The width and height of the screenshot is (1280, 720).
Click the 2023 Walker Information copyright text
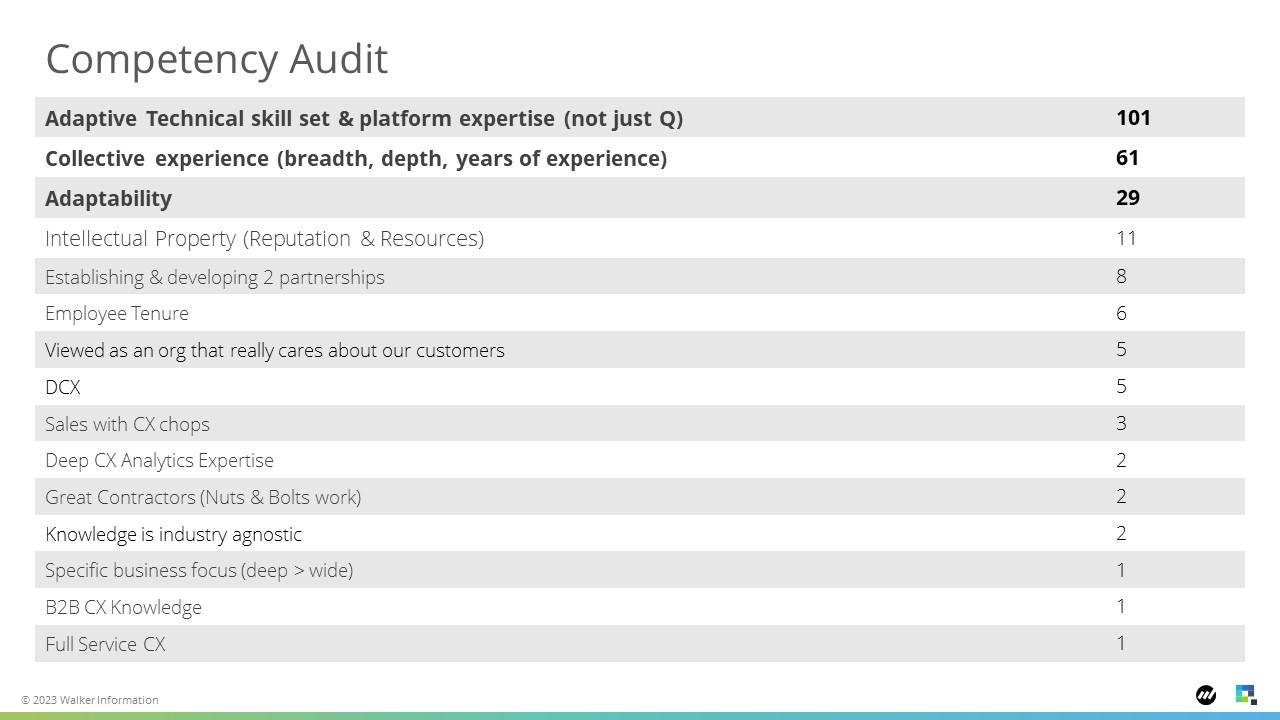tap(90, 700)
